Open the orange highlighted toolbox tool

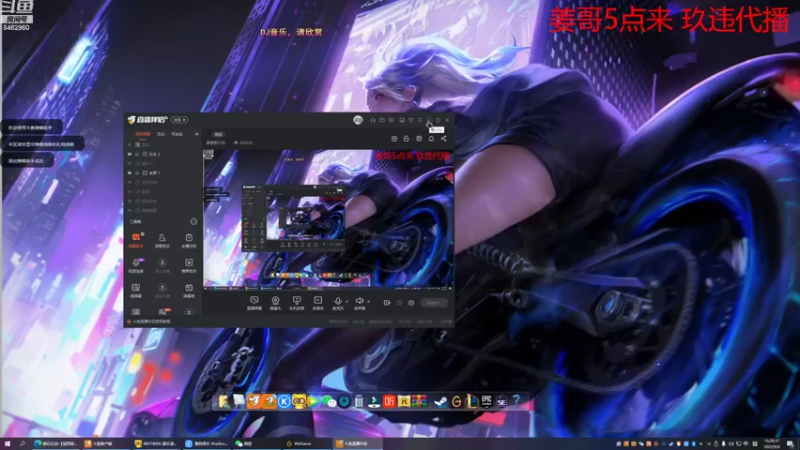tap(136, 240)
